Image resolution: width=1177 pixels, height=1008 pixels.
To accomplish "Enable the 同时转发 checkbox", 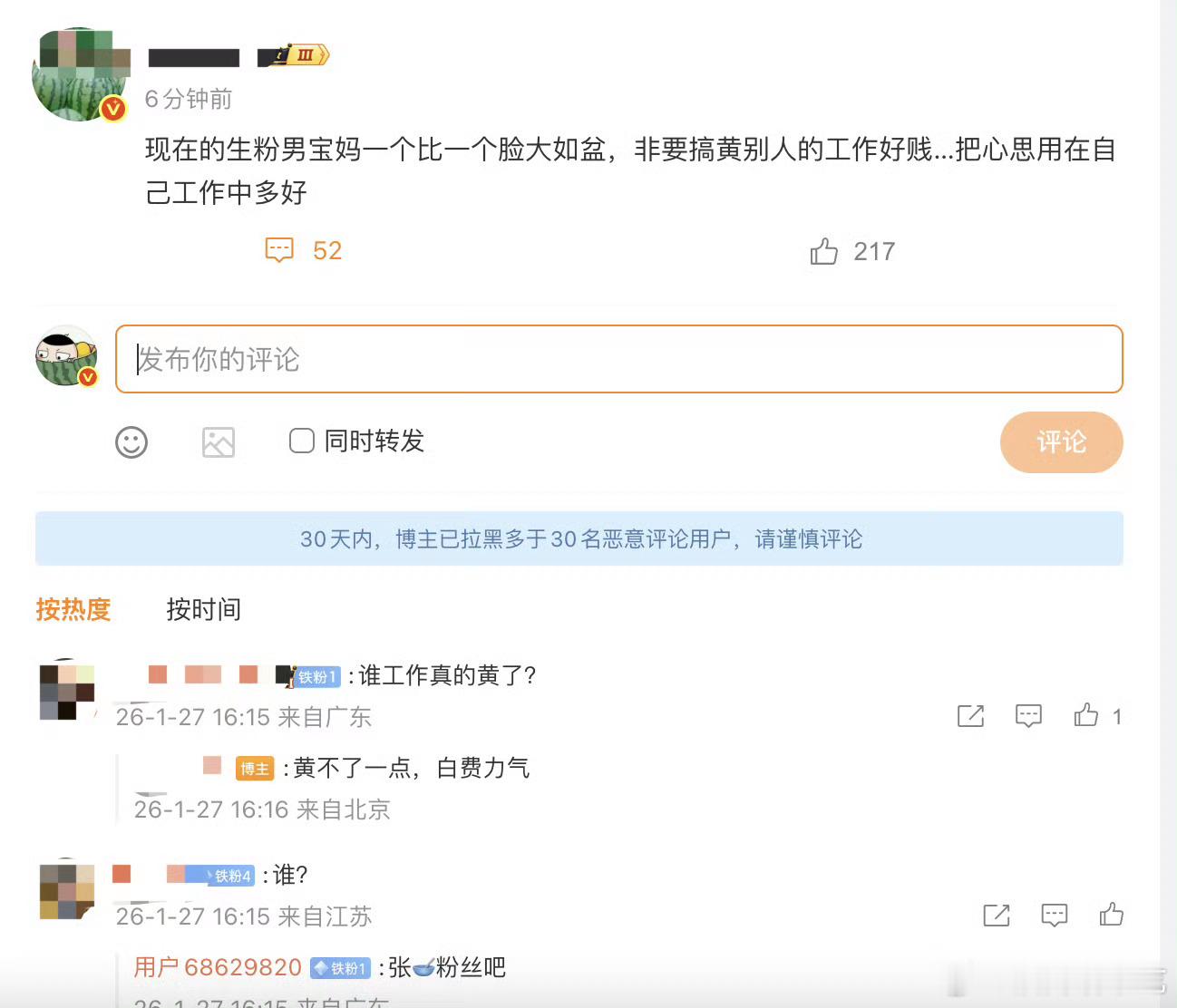I will click(x=300, y=441).
